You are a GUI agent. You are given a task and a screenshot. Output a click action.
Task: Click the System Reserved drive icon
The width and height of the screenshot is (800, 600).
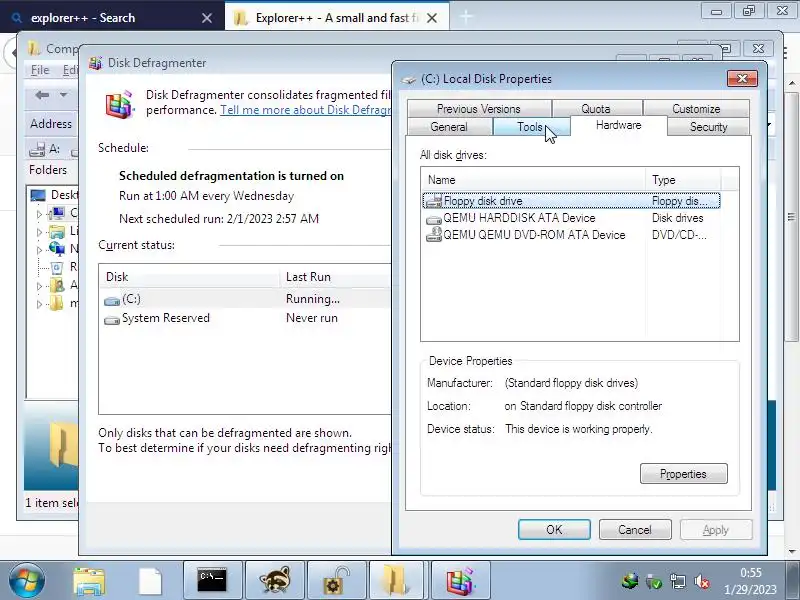point(112,320)
